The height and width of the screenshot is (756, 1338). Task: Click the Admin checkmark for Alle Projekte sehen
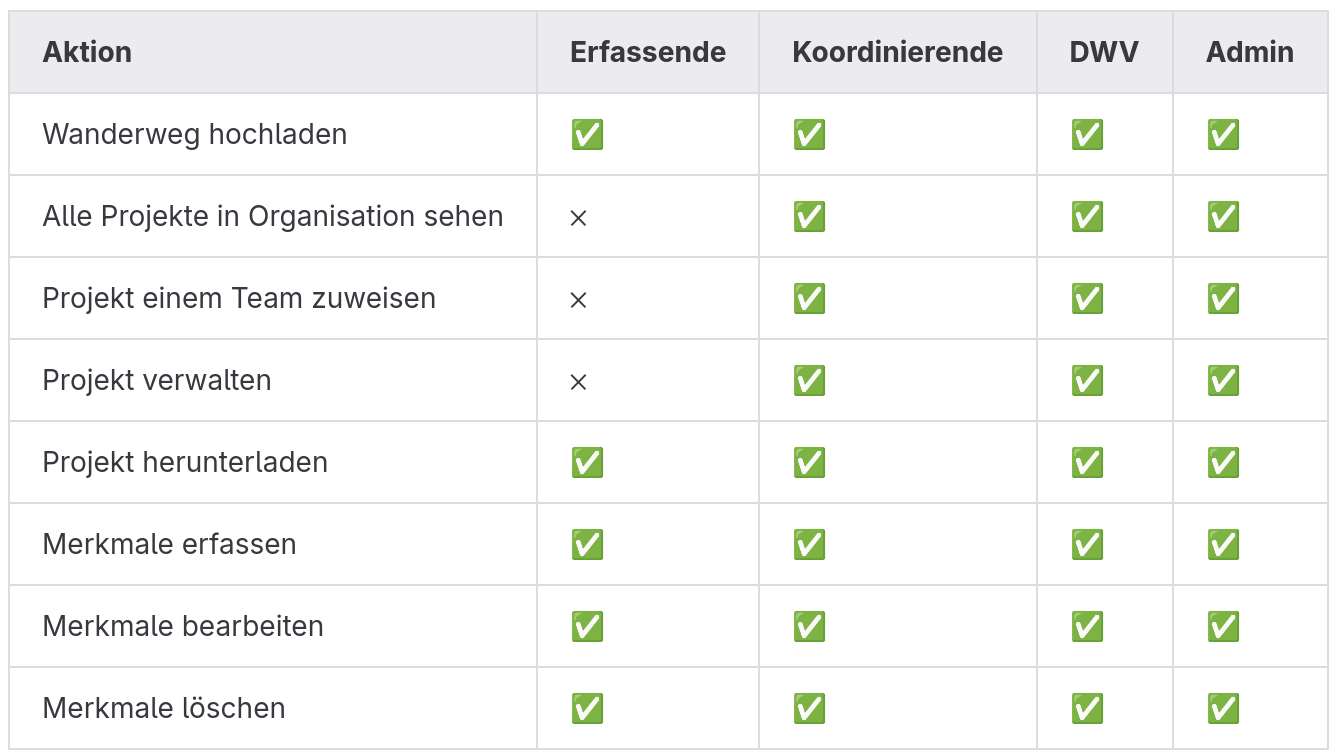[1223, 216]
